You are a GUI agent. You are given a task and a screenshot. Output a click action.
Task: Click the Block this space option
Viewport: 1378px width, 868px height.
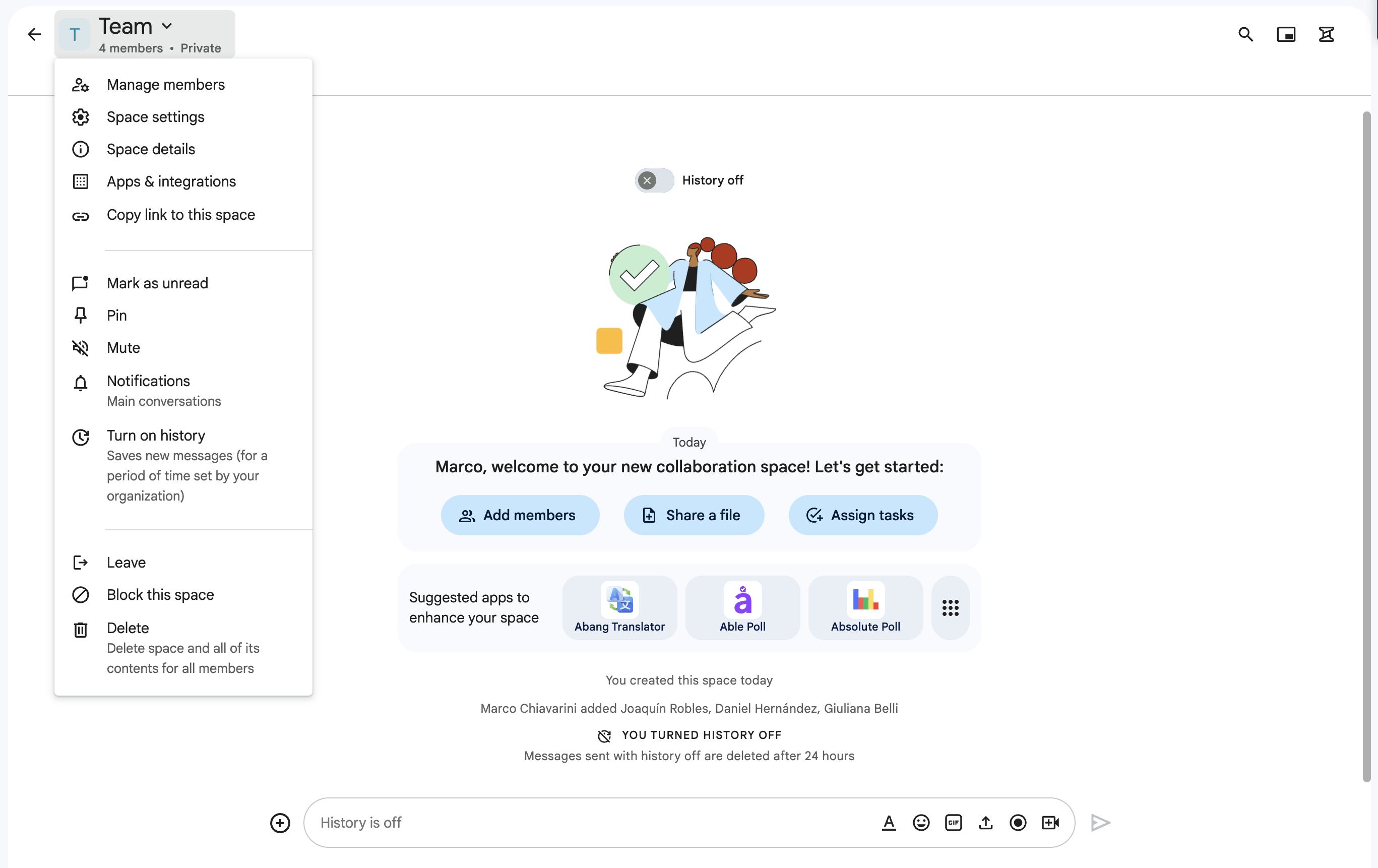[160, 594]
